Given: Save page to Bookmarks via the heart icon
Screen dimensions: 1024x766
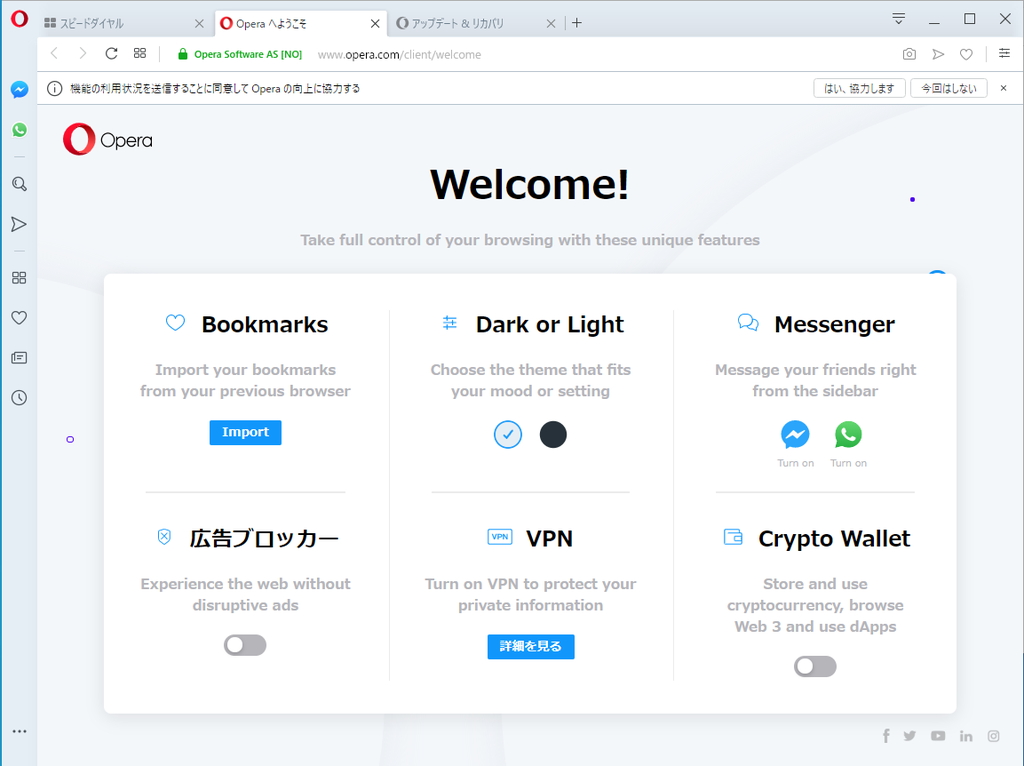Looking at the screenshot, I should [966, 54].
